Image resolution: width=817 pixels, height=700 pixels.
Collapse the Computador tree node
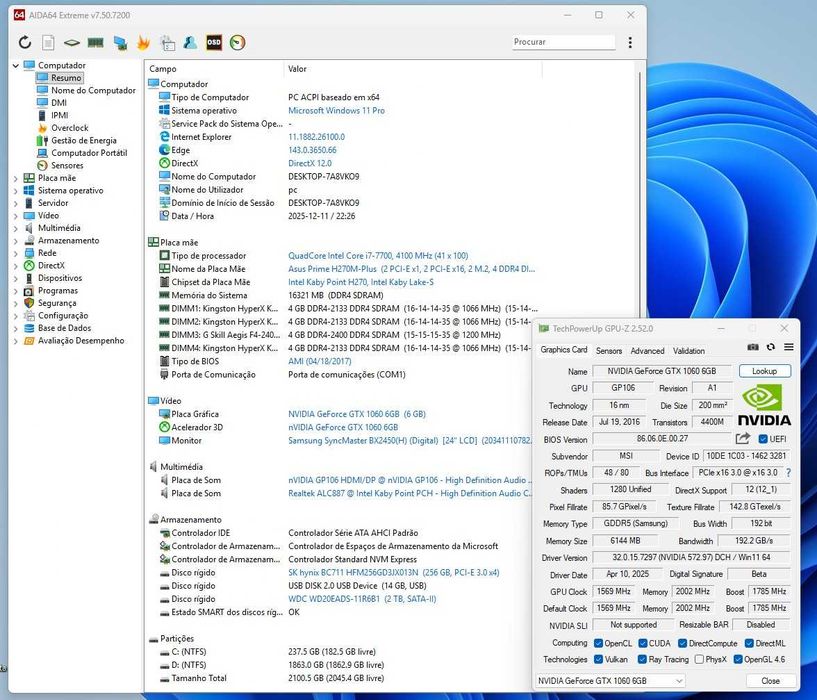(16, 66)
